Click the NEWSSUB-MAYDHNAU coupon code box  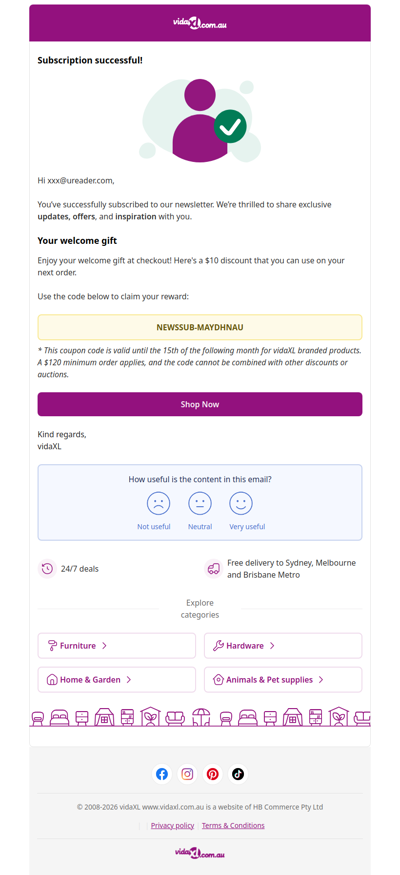click(x=200, y=327)
